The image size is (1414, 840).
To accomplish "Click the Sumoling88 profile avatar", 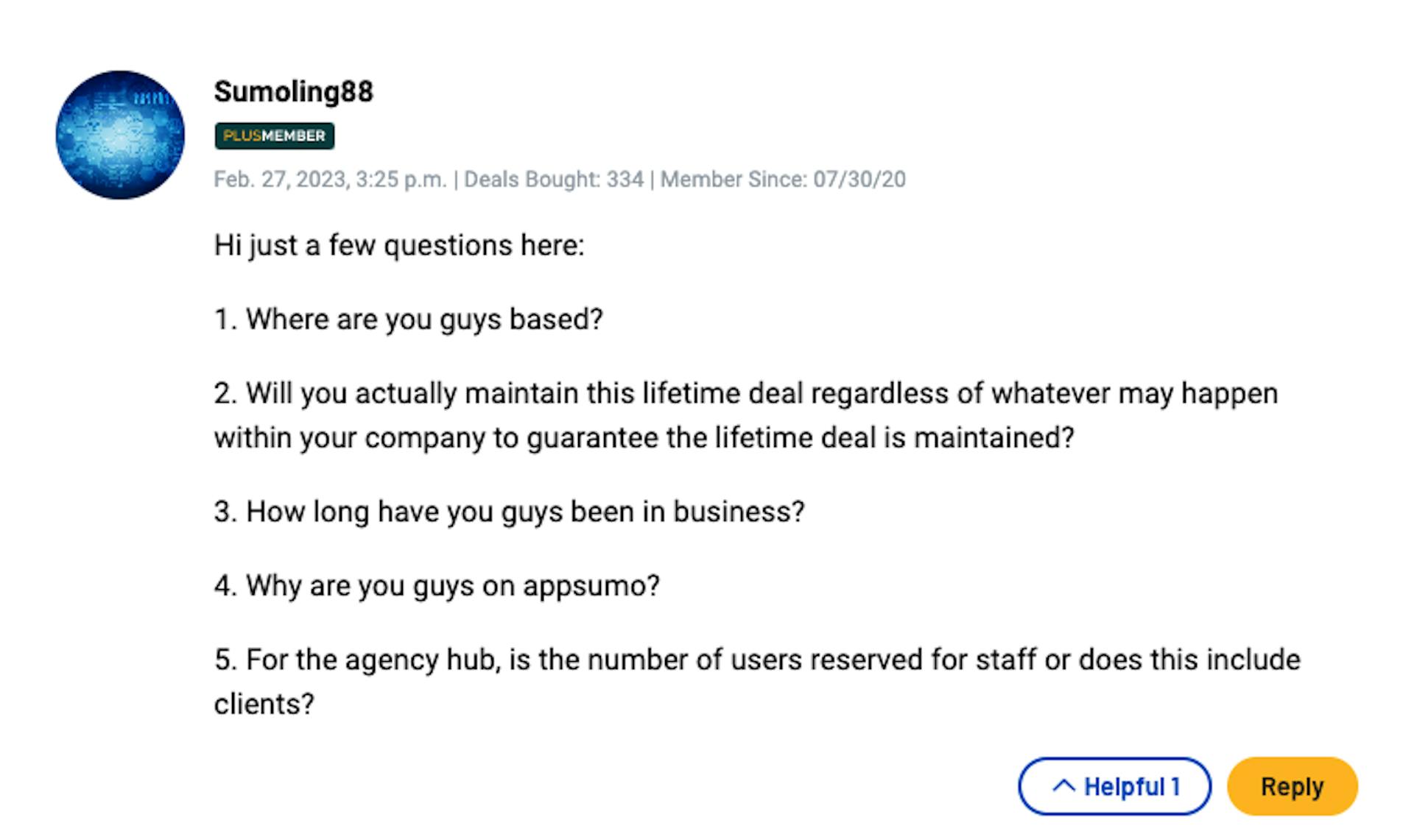I will (120, 135).
